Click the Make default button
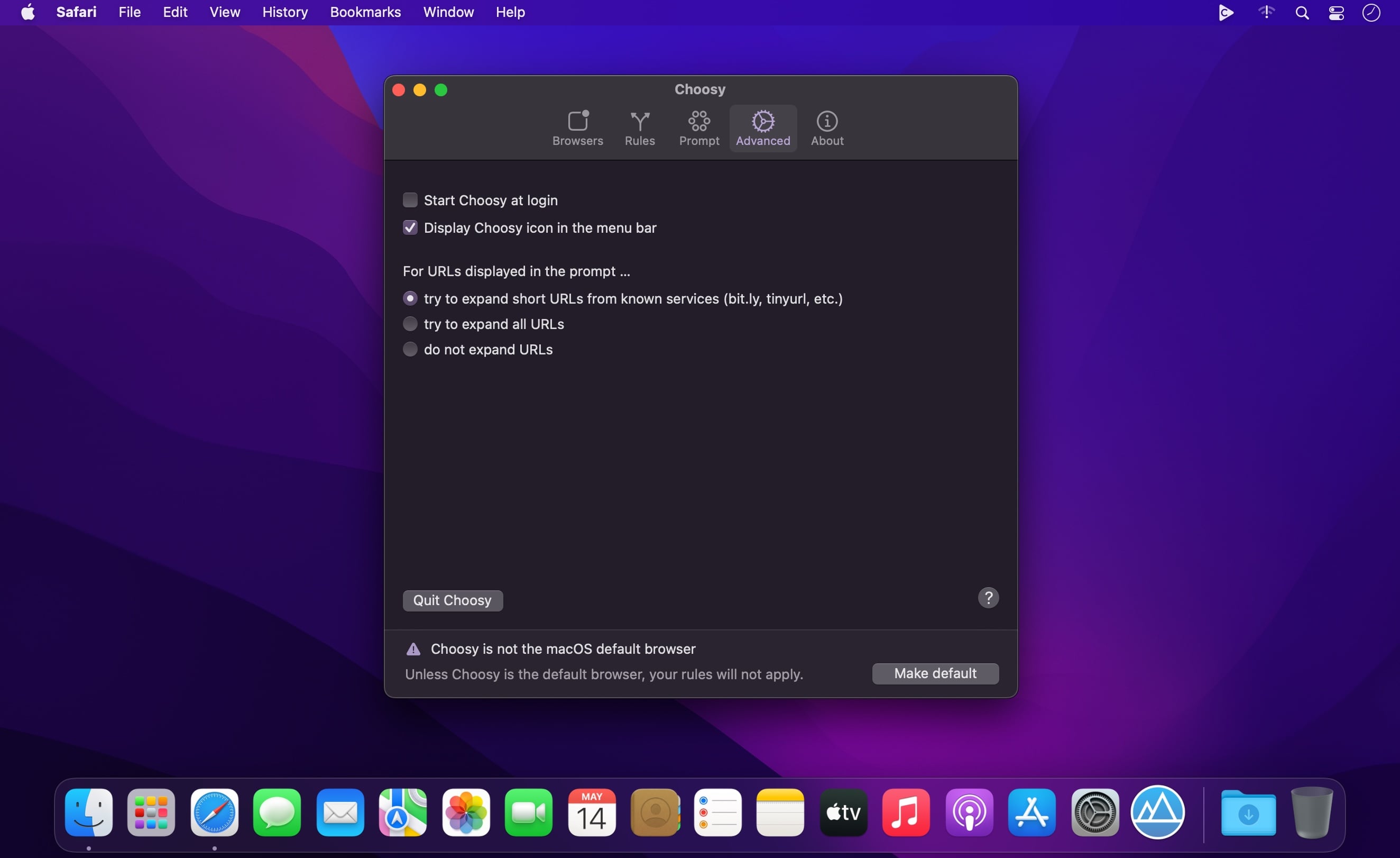Screen dimensions: 1400x858 tap(935, 673)
